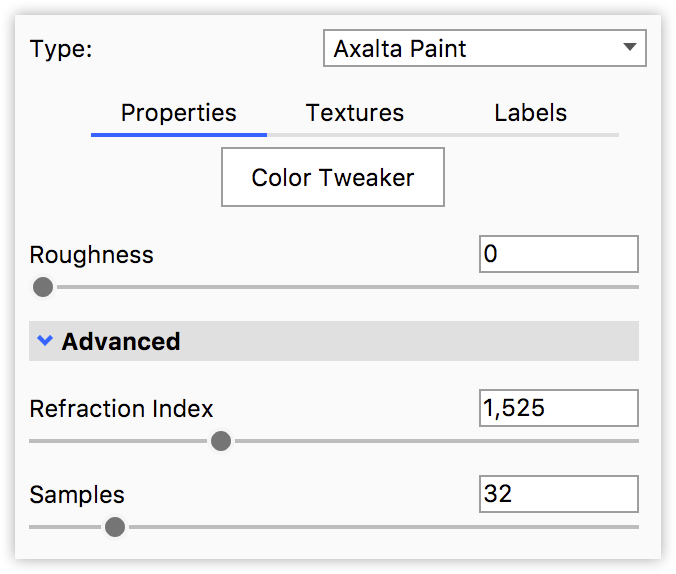The width and height of the screenshot is (676, 574).
Task: Collapse the Advanced section chevron
Action: pos(44,341)
